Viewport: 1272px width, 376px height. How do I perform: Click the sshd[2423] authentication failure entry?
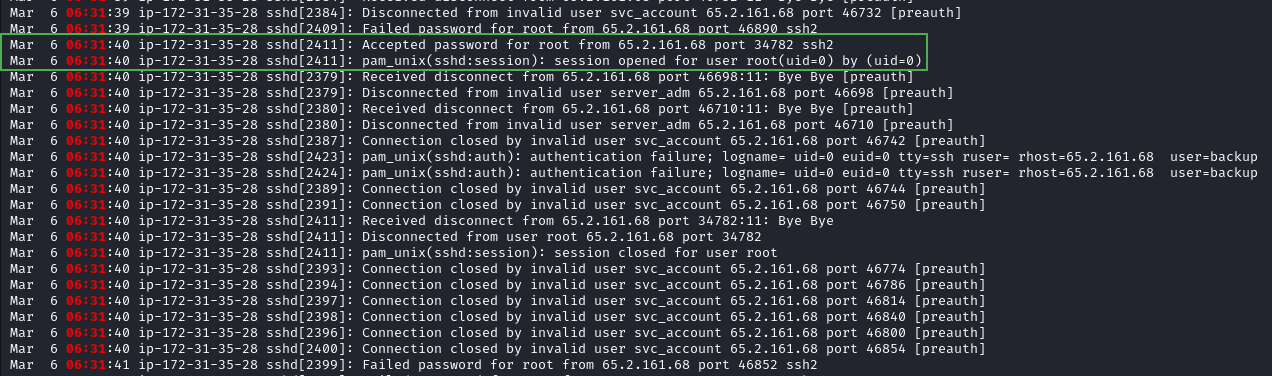point(634,157)
